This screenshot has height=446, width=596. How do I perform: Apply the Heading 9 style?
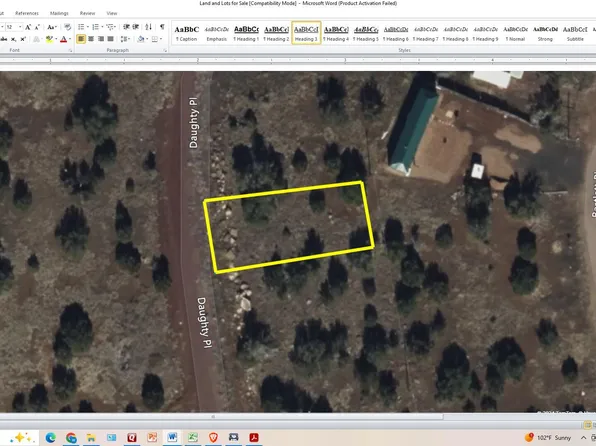click(x=485, y=33)
